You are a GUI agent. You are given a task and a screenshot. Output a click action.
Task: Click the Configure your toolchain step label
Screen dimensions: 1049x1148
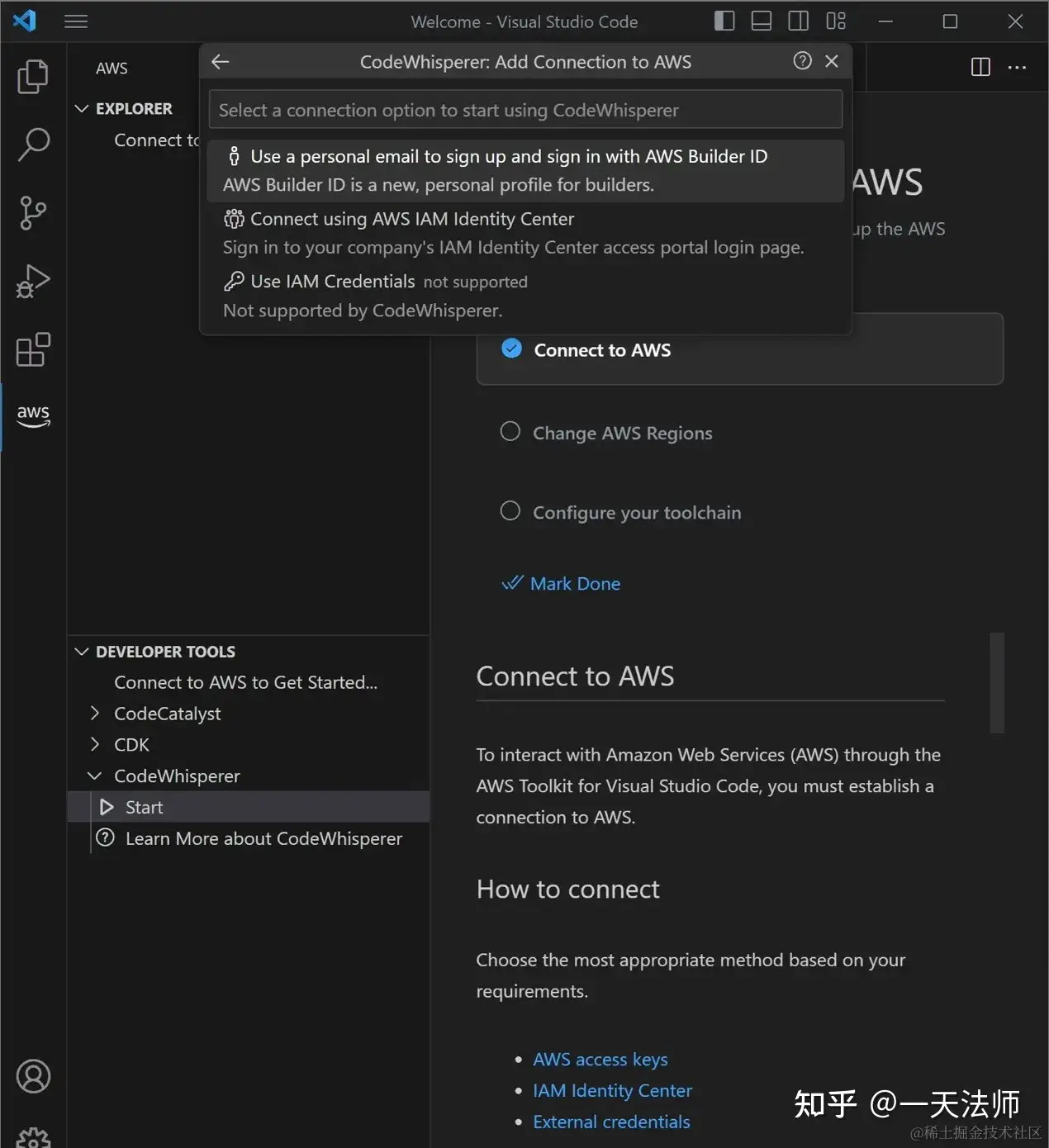coord(637,512)
